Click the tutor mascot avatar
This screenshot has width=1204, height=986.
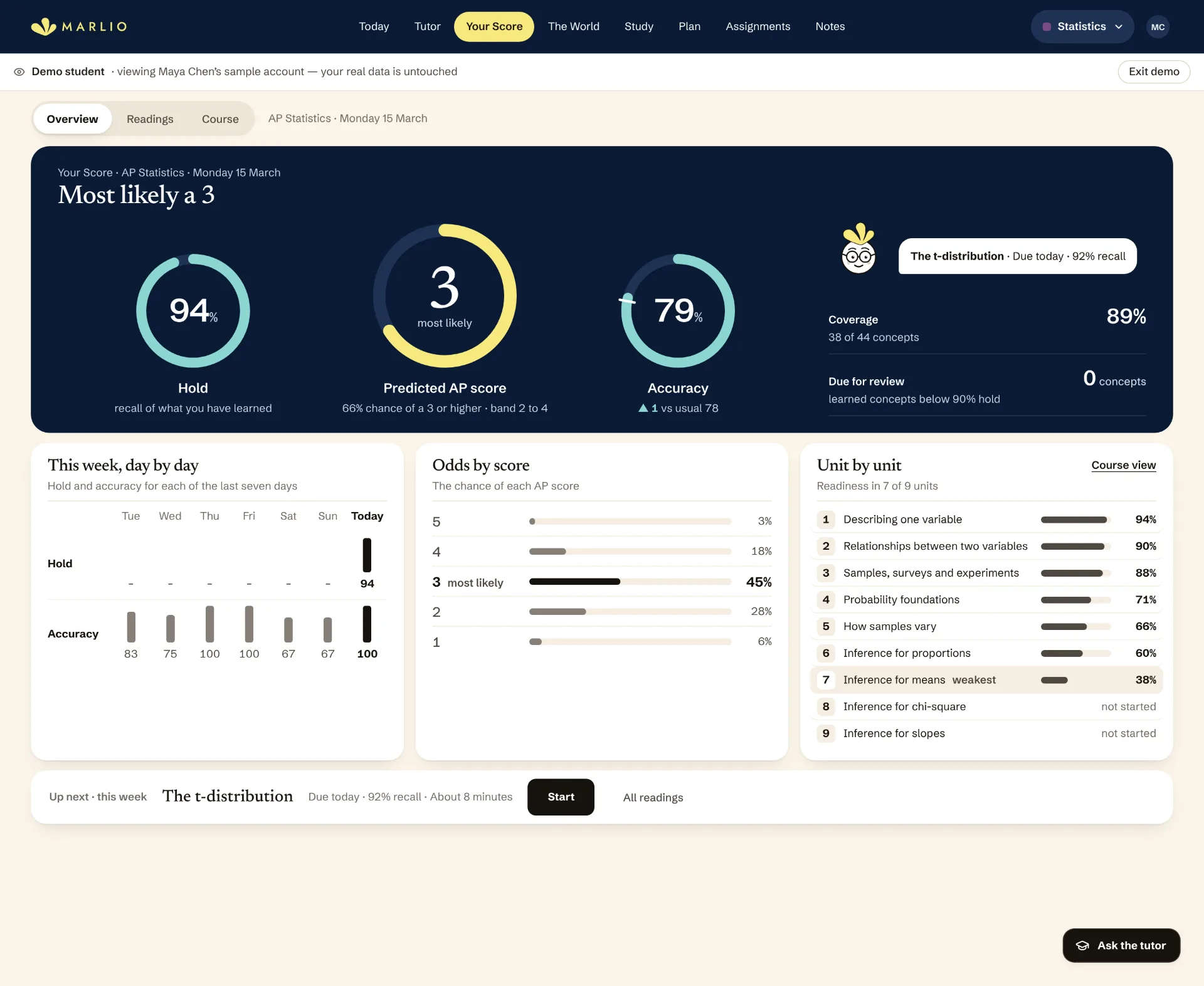coord(858,249)
